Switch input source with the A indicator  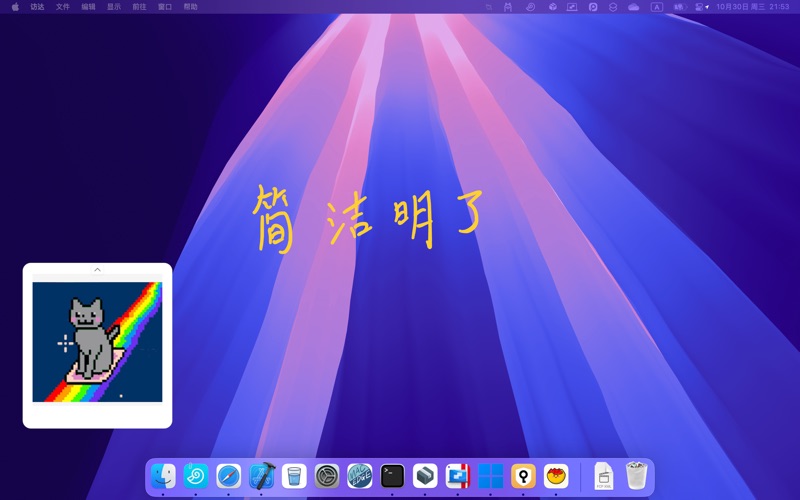[x=657, y=7]
